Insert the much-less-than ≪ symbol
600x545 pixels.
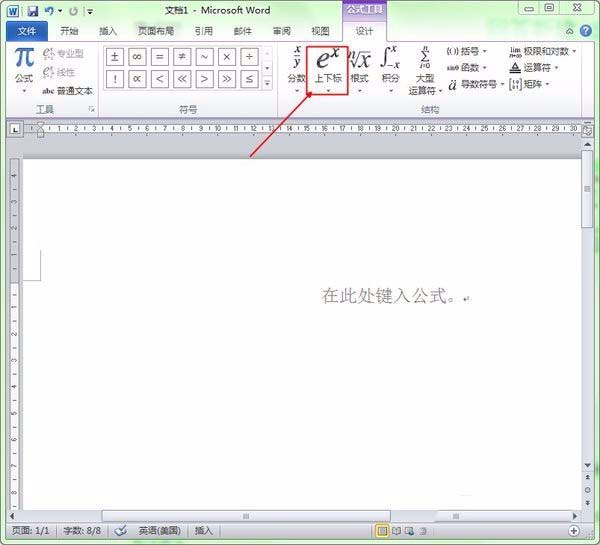click(x=182, y=79)
